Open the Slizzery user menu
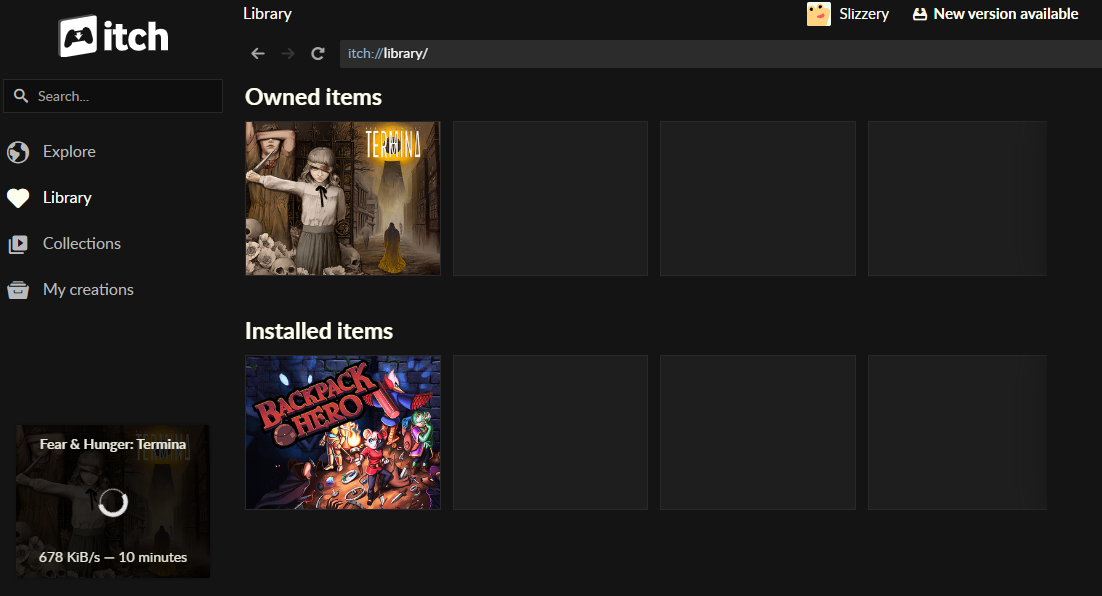Viewport: 1102px width, 596px height. pos(864,14)
